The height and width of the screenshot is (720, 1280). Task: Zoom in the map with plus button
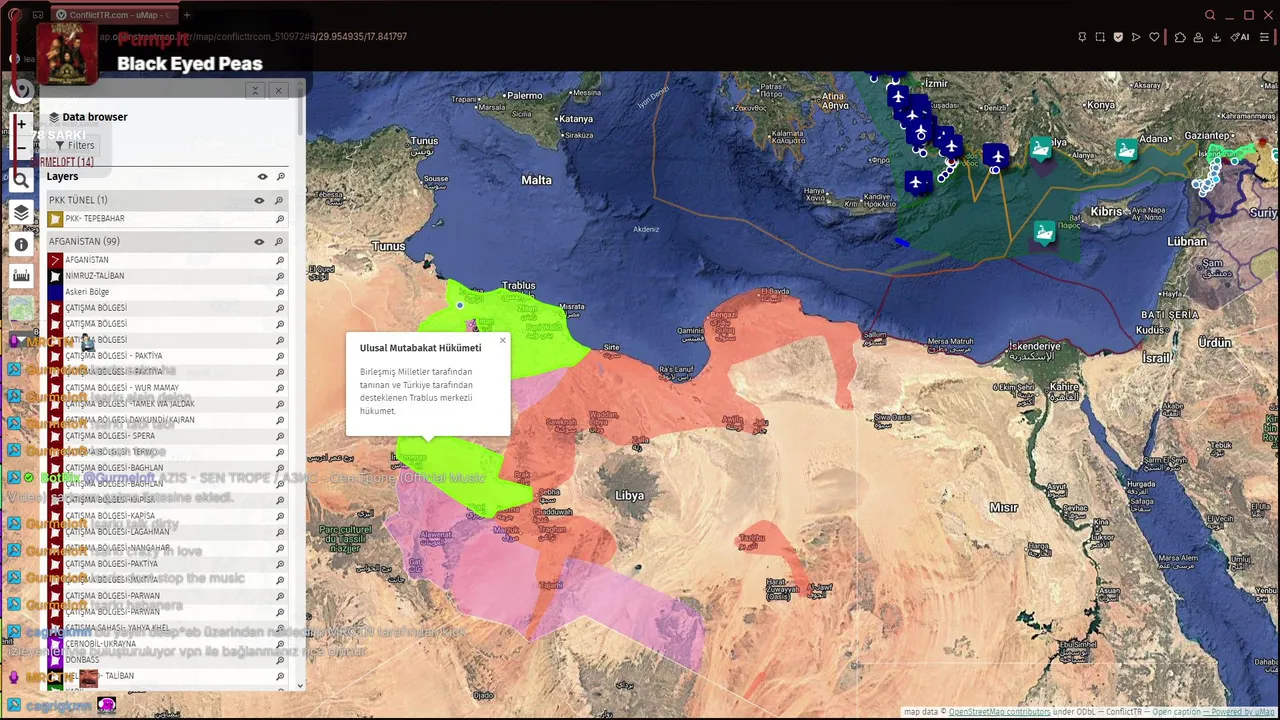21,125
